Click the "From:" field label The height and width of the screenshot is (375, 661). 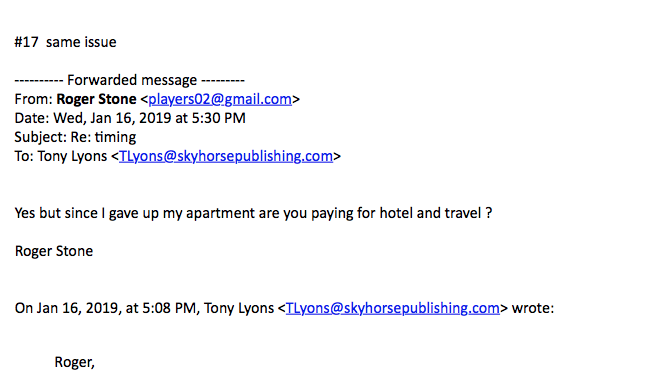tap(33, 99)
